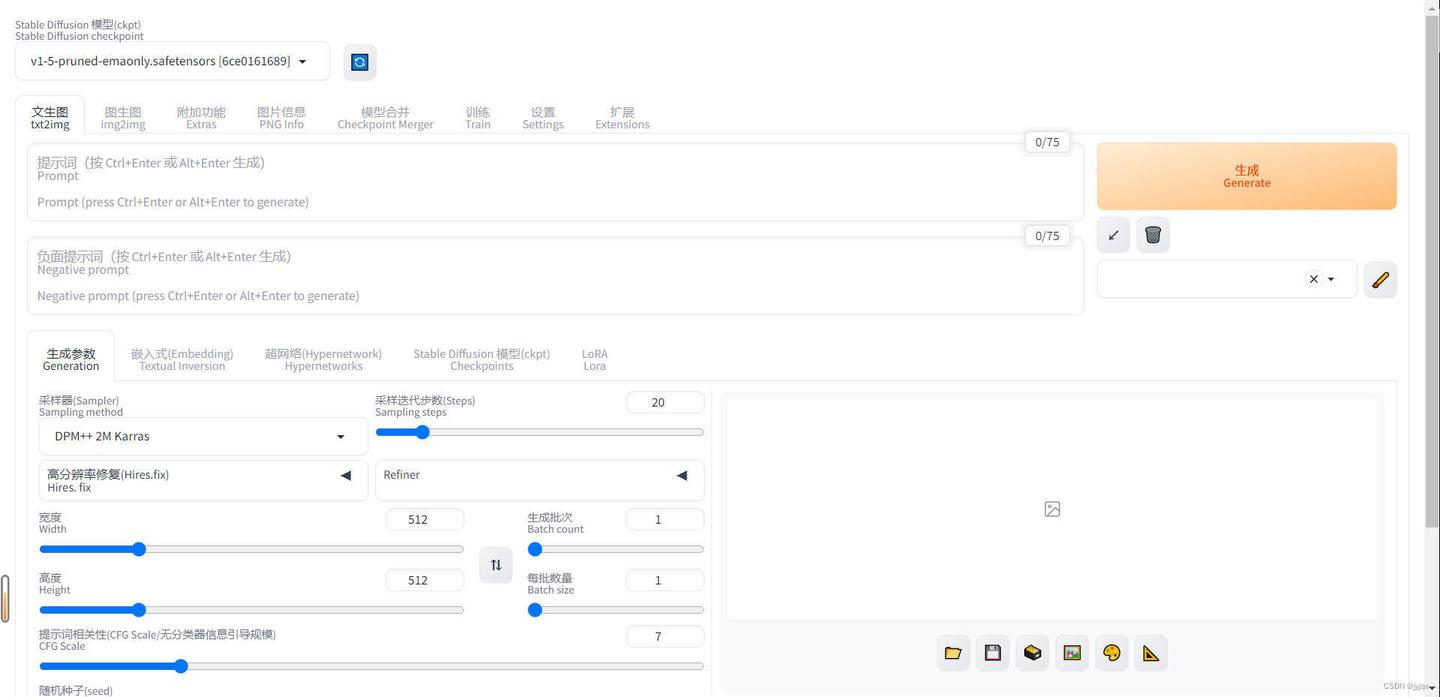Viewport: 1440px width, 697px height.
Task: Select the Generation sub-tab
Action: (71, 359)
